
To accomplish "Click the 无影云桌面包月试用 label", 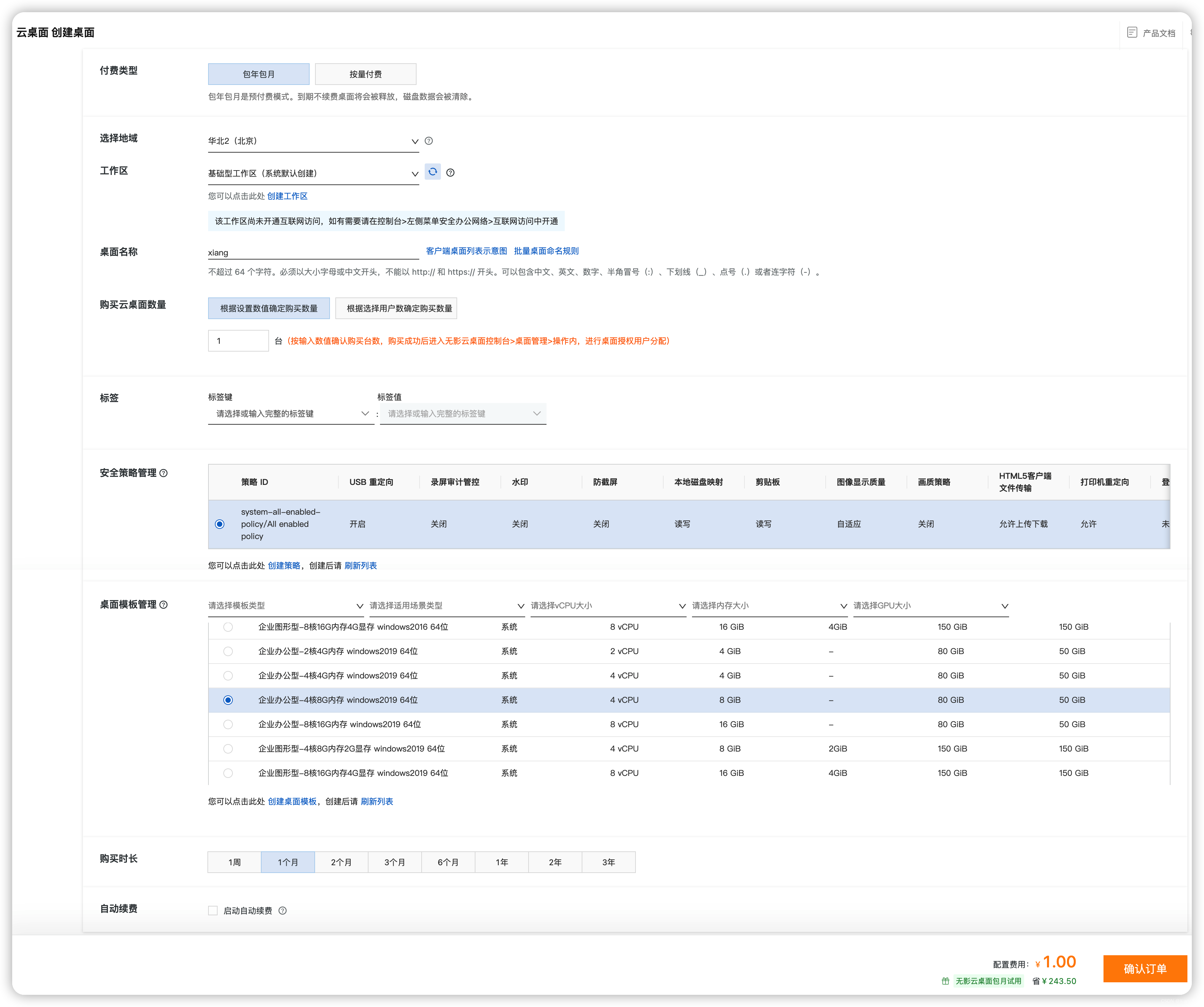I will [x=988, y=981].
